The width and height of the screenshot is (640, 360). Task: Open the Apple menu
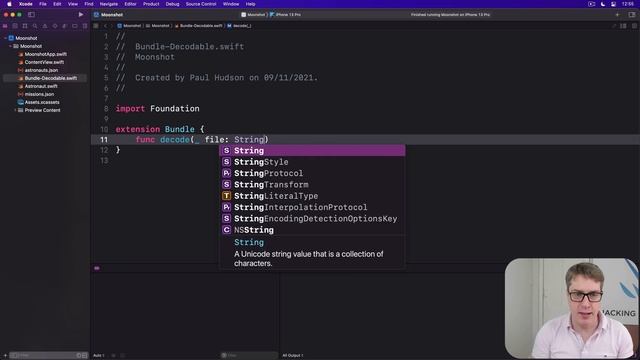pyautogui.click(x=9, y=4)
